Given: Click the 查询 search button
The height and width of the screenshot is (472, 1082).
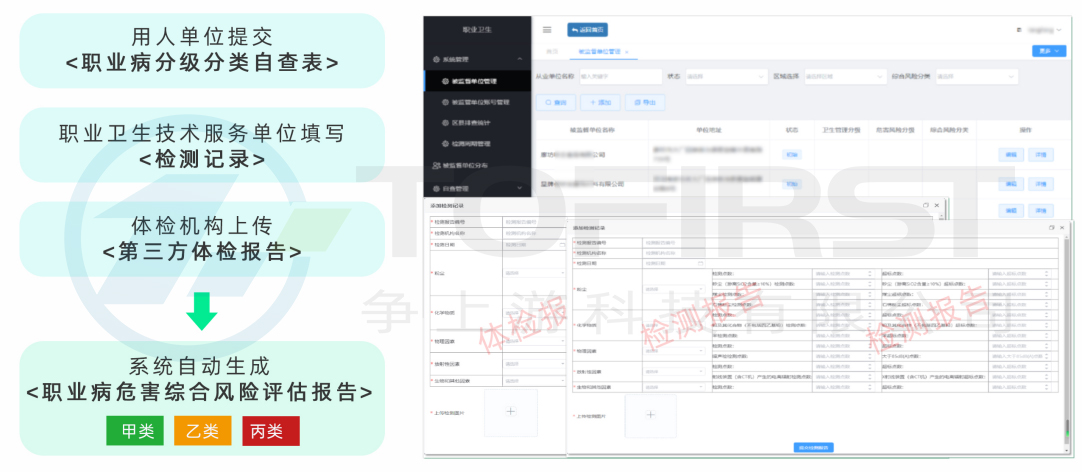Looking at the screenshot, I should click(x=555, y=102).
